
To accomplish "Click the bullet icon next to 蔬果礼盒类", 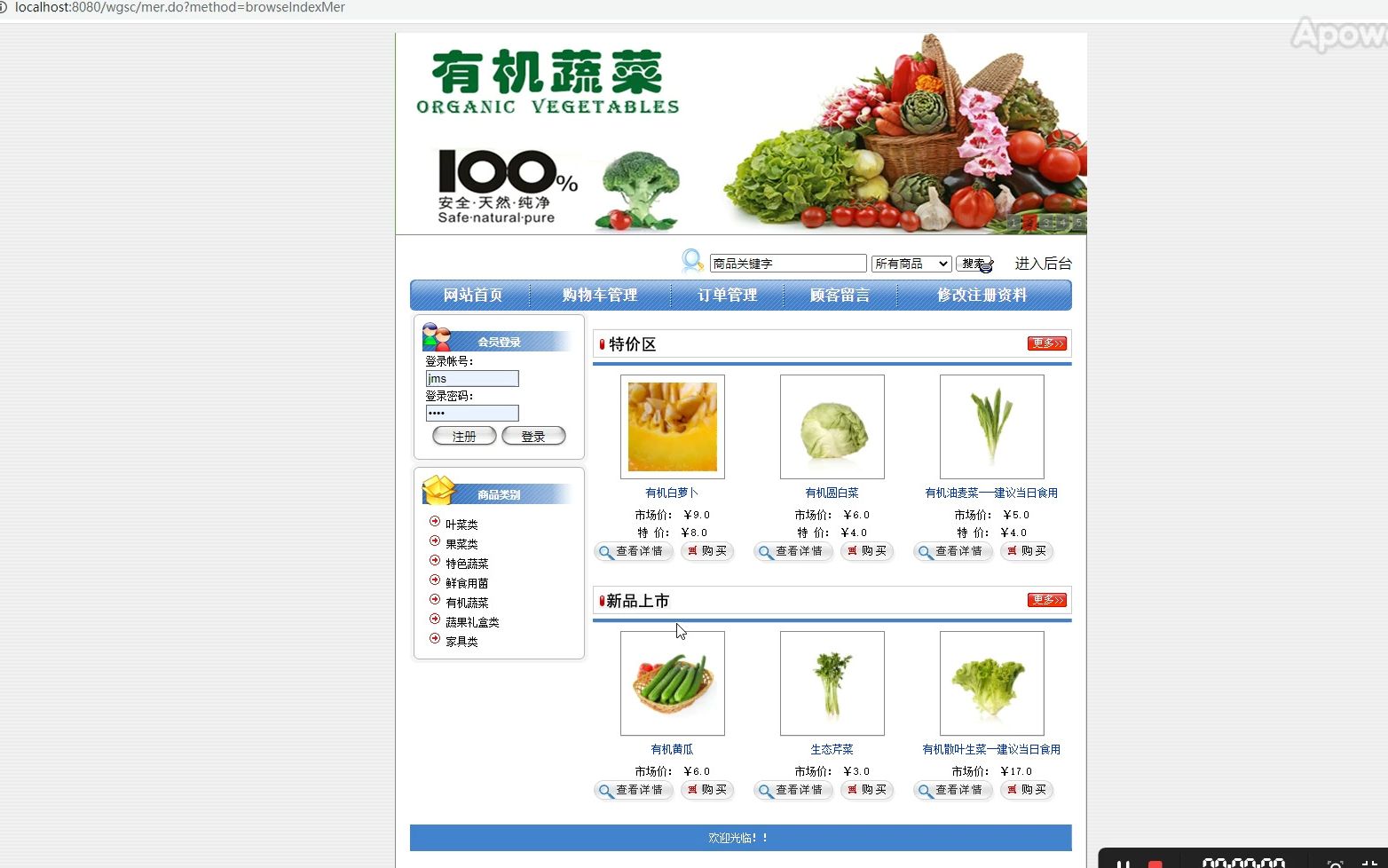I will coord(435,619).
